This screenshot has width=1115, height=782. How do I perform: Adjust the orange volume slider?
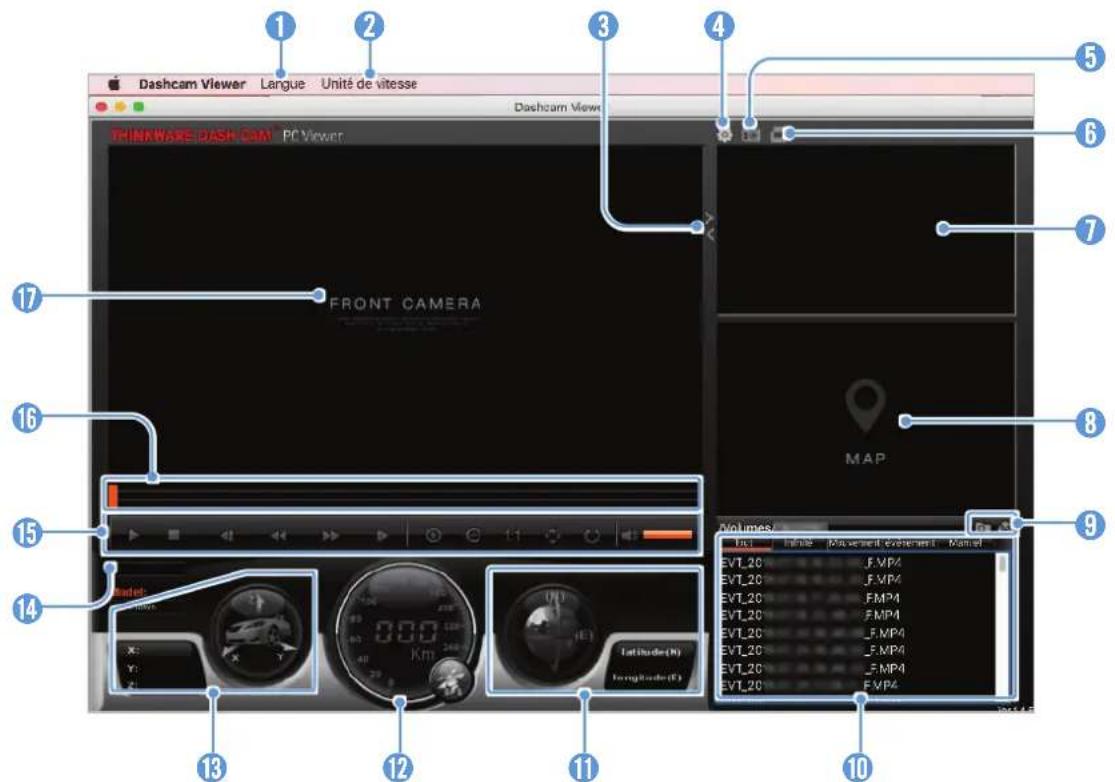click(x=668, y=535)
